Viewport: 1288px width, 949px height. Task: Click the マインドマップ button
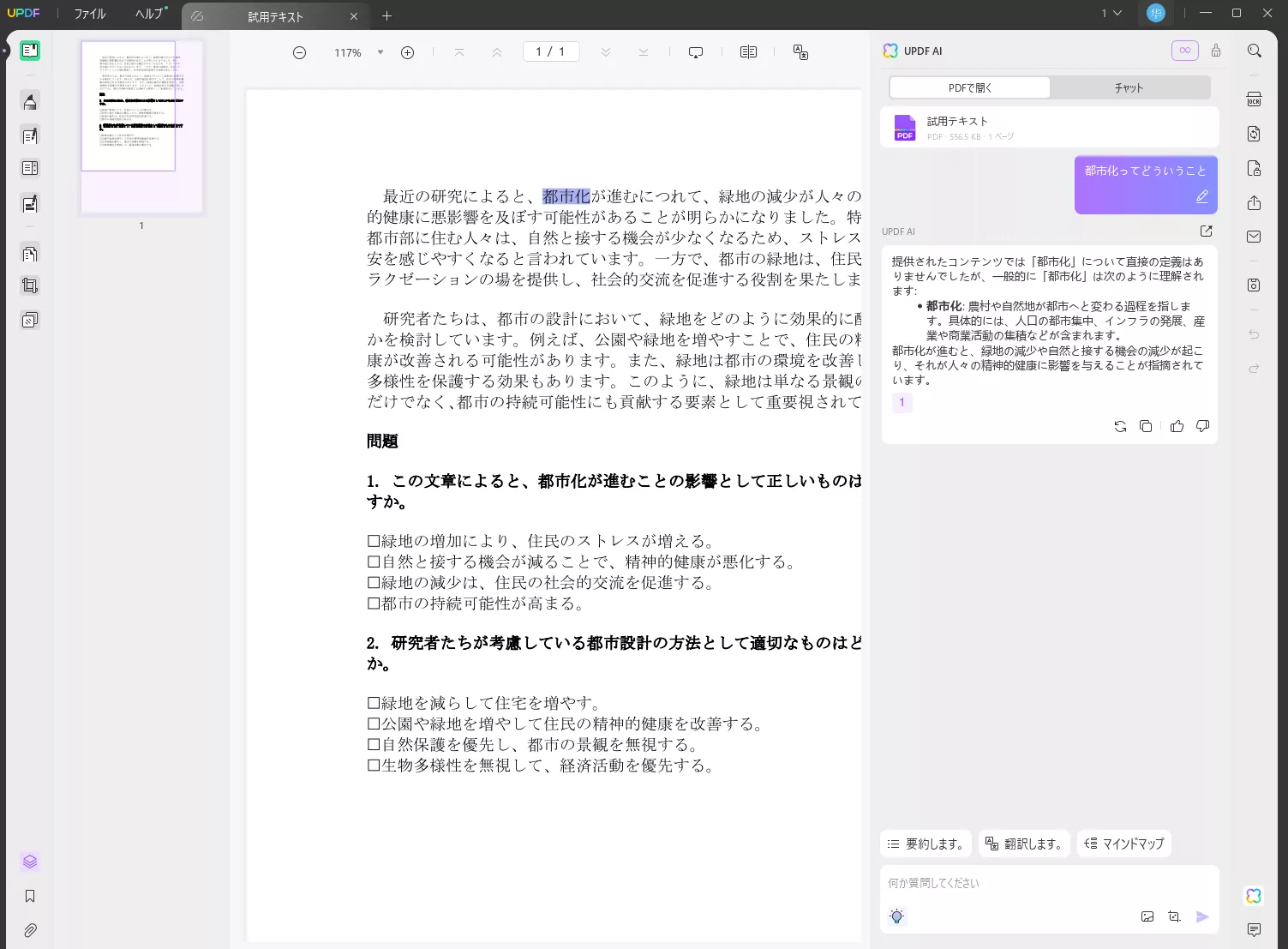click(x=1123, y=844)
